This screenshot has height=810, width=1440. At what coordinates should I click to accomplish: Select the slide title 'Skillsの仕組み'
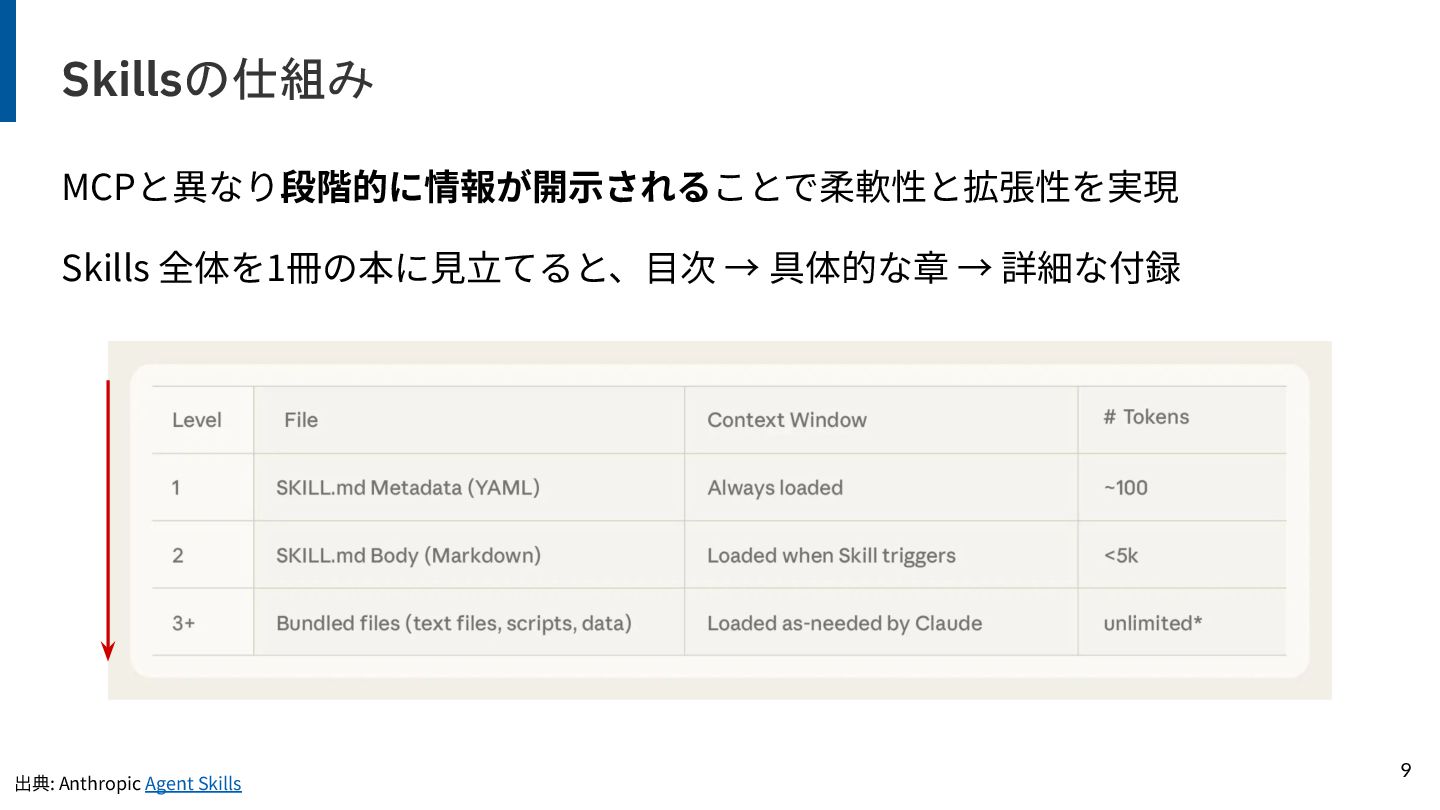217,80
